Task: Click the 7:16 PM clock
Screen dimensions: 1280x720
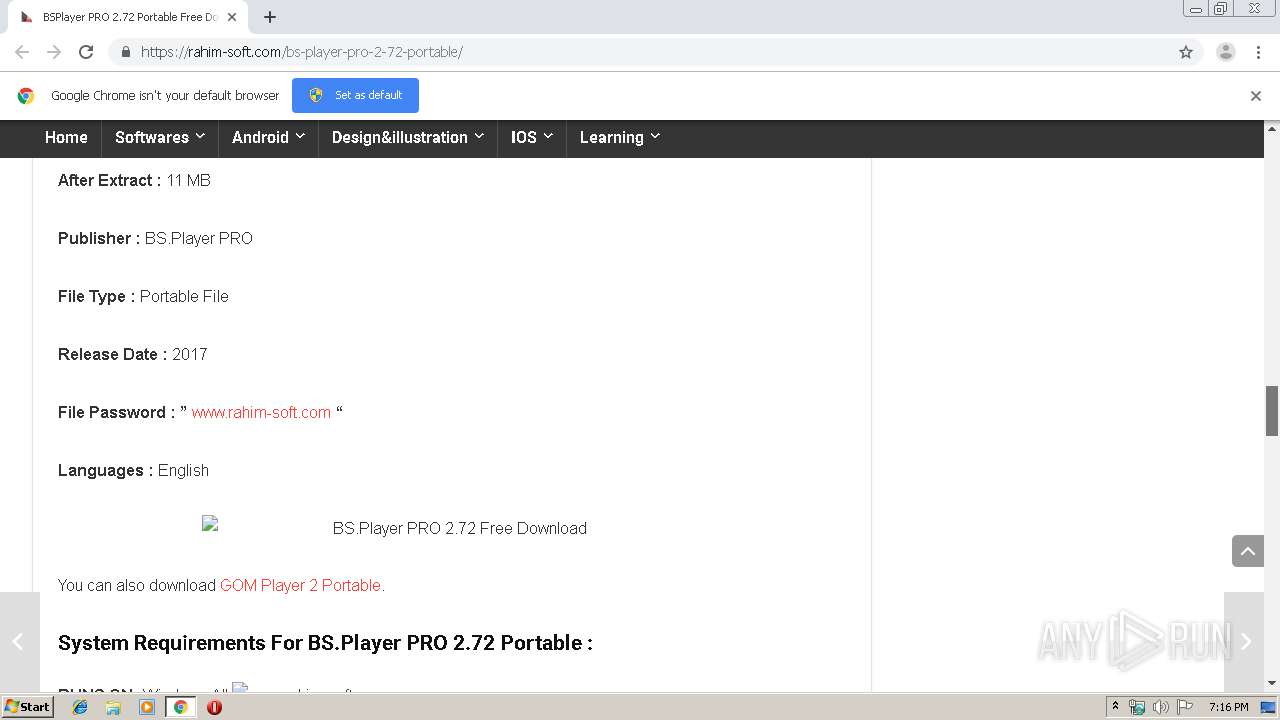Action: [x=1228, y=707]
